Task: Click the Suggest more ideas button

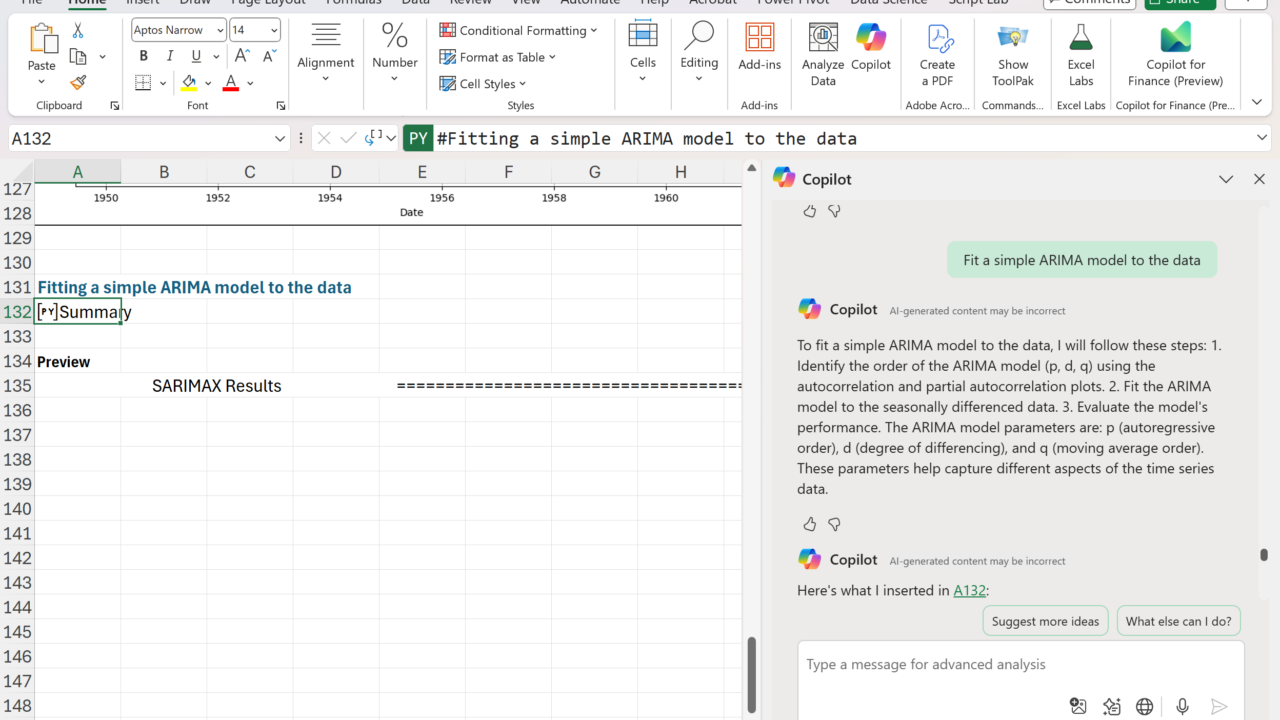Action: click(1045, 621)
